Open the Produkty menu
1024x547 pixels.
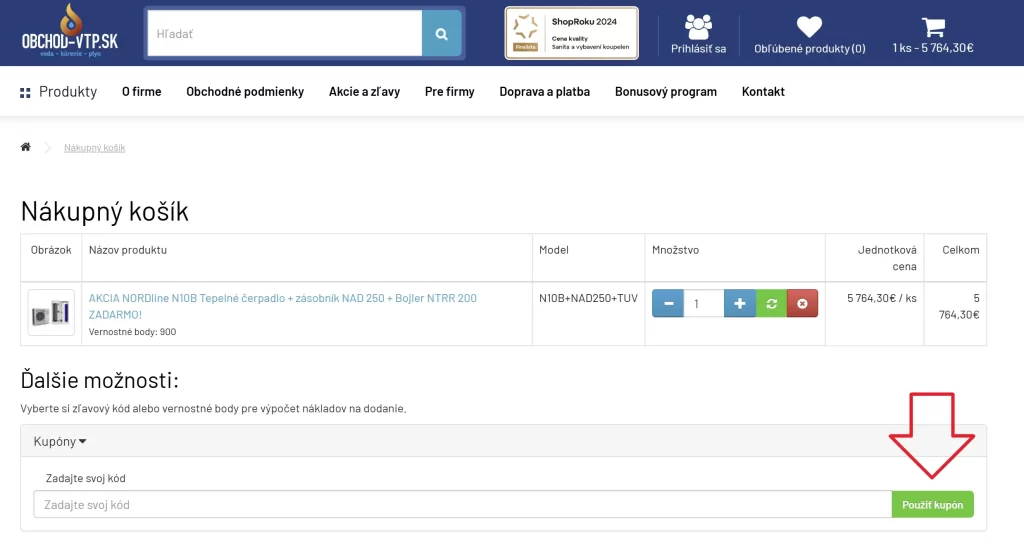59,92
